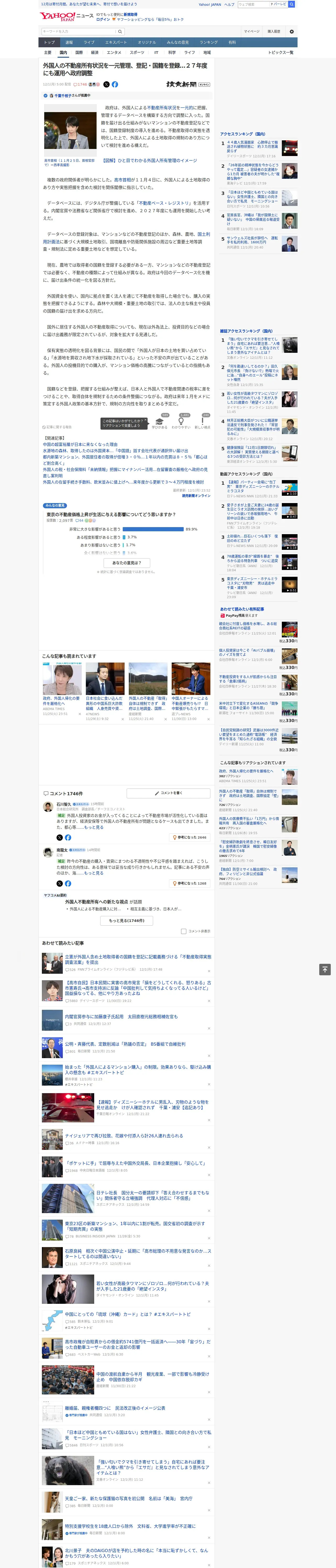The width and height of the screenshot is (336, 1568).
Task: Open the トップ tab in the blue bar
Action: point(49,43)
